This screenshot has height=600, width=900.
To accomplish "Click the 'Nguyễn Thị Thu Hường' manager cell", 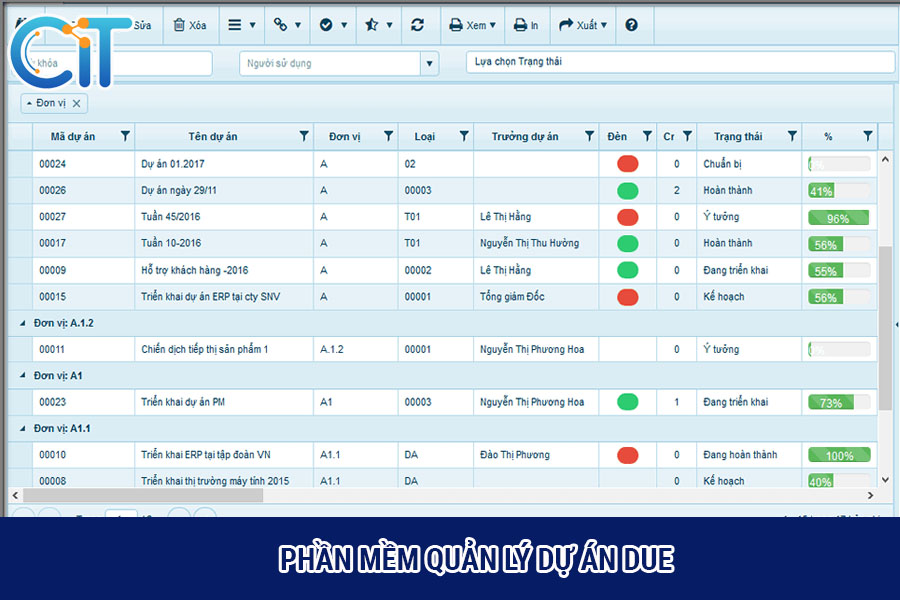I will point(529,243).
